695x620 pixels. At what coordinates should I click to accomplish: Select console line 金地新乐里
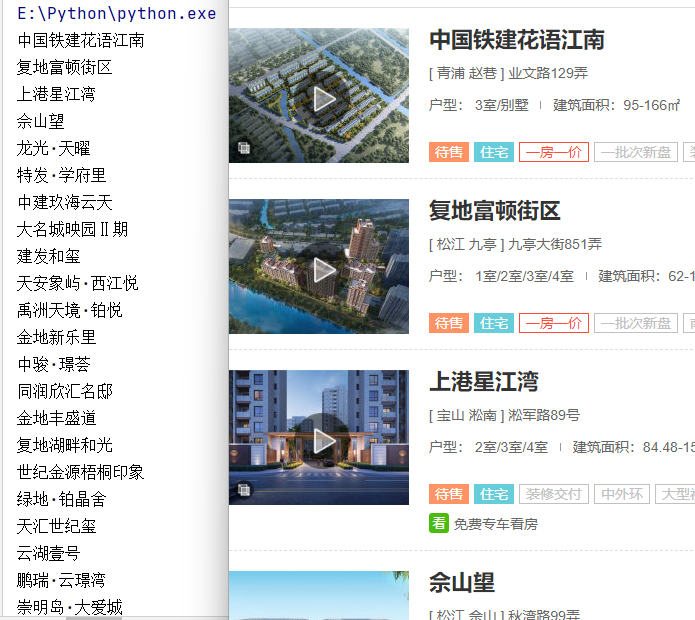point(56,338)
